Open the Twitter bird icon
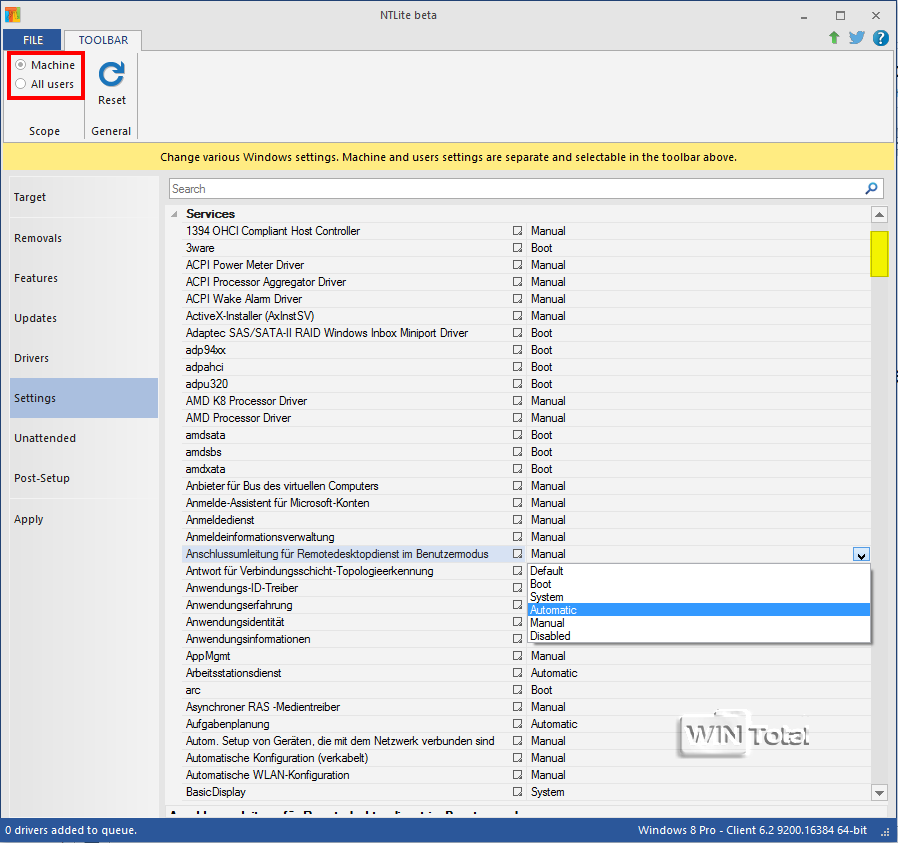Image resolution: width=898 pixels, height=843 pixels. click(857, 38)
